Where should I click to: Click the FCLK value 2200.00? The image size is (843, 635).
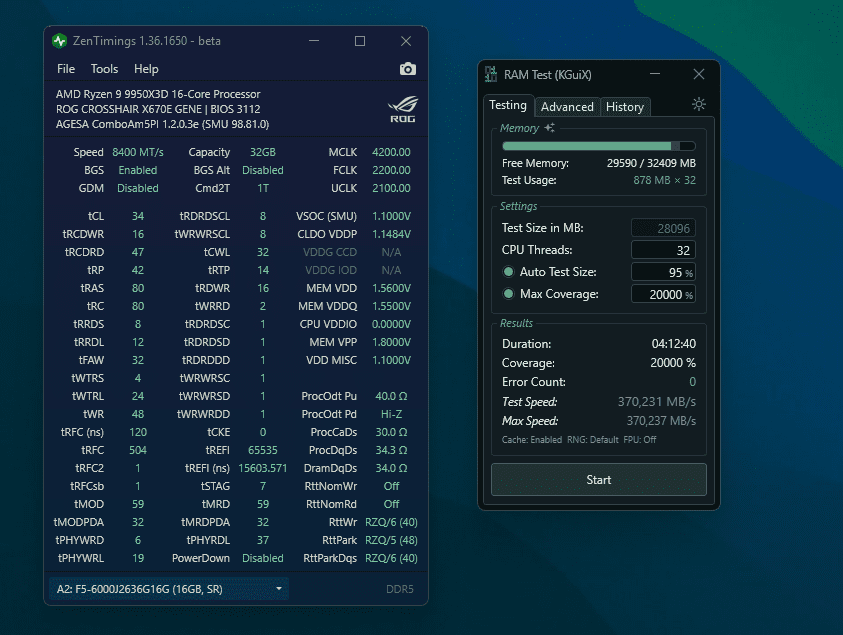point(391,170)
